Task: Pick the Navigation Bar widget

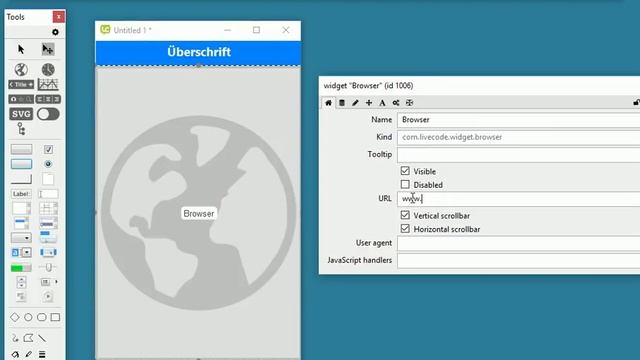Action: (21, 99)
